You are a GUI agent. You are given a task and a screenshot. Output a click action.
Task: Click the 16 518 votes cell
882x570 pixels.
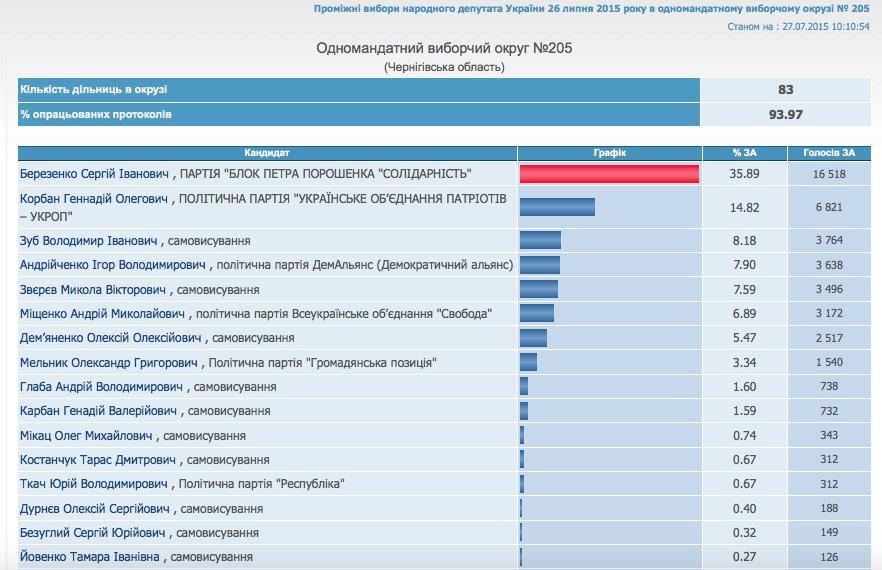point(829,174)
